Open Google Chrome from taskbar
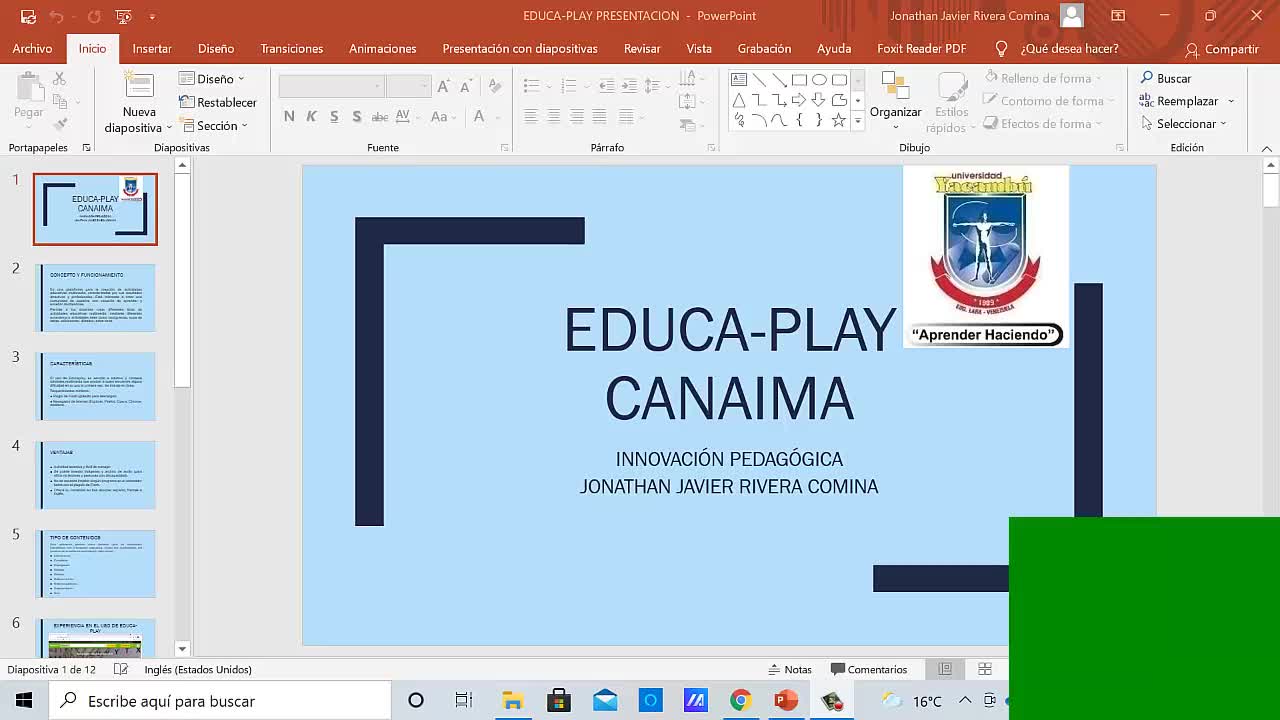 pos(740,701)
